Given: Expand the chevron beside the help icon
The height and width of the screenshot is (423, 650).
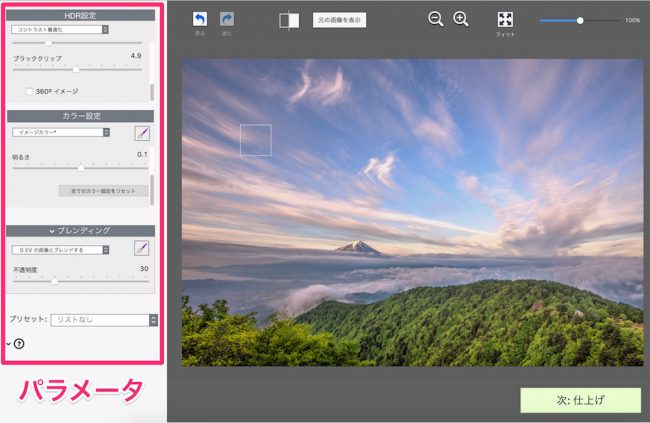Looking at the screenshot, I should (8, 344).
